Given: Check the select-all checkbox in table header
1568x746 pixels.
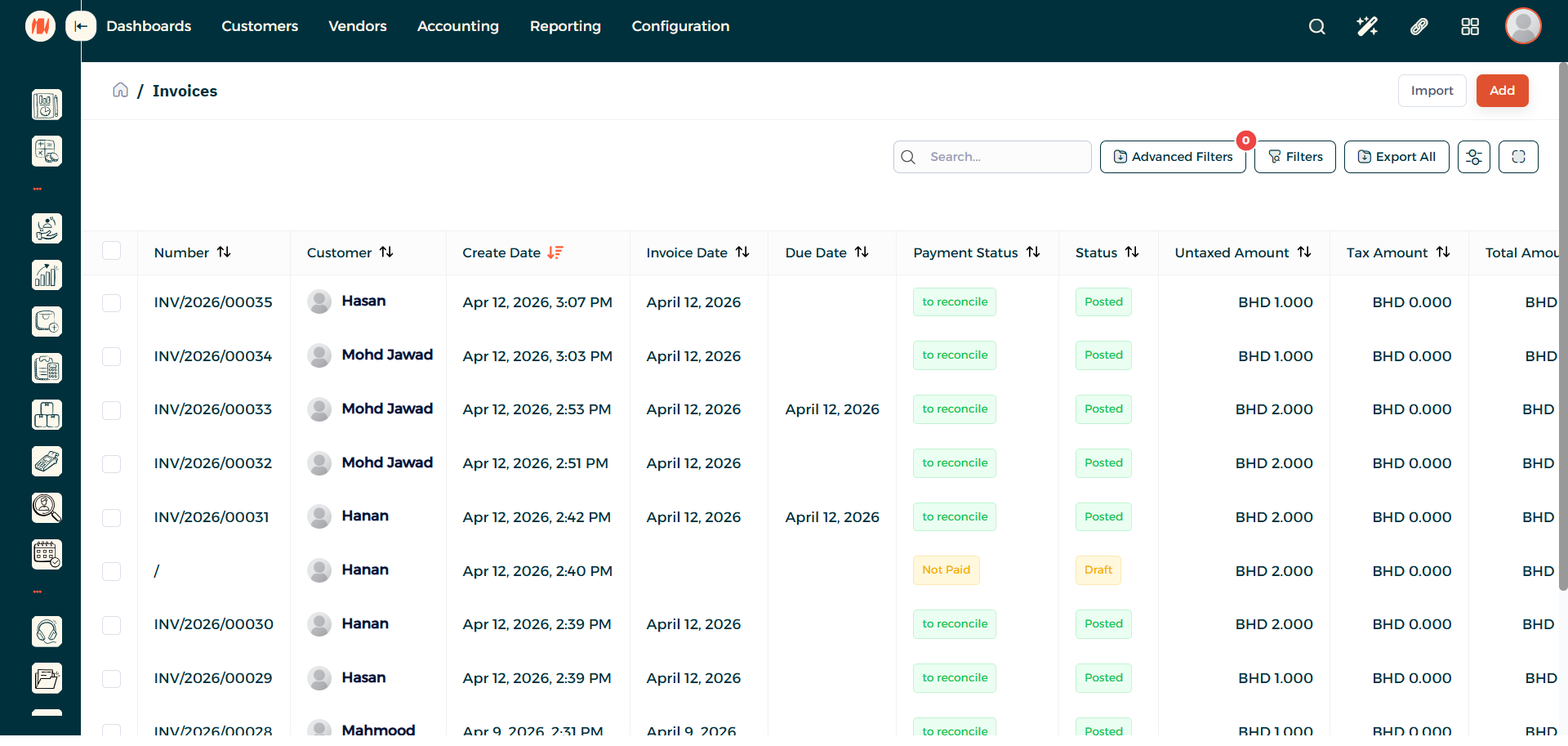Looking at the screenshot, I should [x=112, y=251].
